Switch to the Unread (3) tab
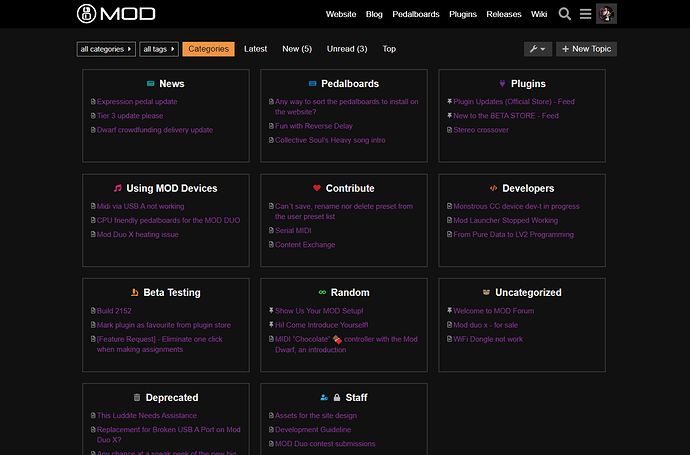 pyautogui.click(x=347, y=49)
